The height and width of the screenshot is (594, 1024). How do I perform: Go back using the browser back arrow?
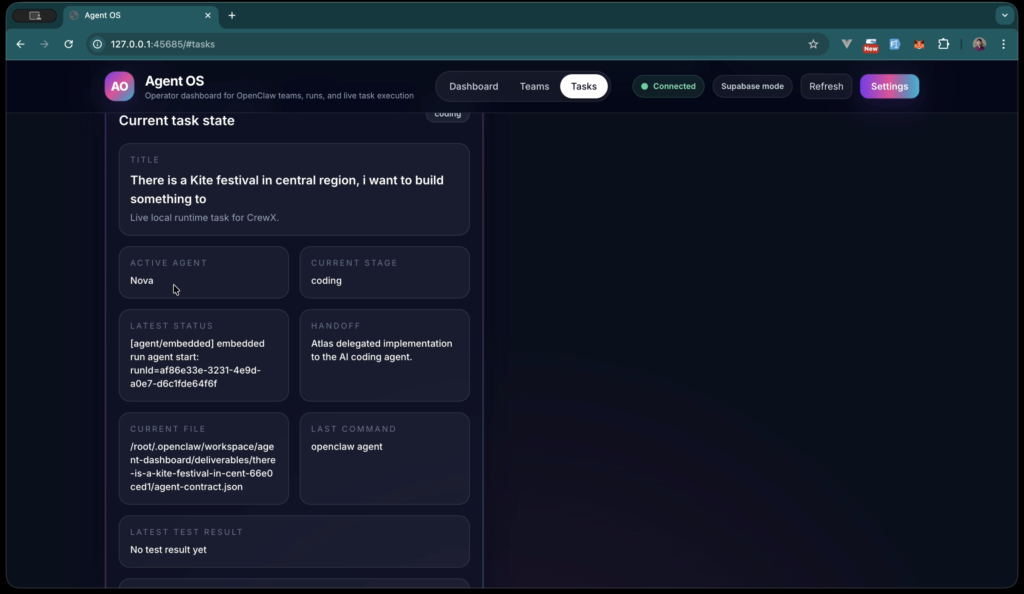coord(20,44)
